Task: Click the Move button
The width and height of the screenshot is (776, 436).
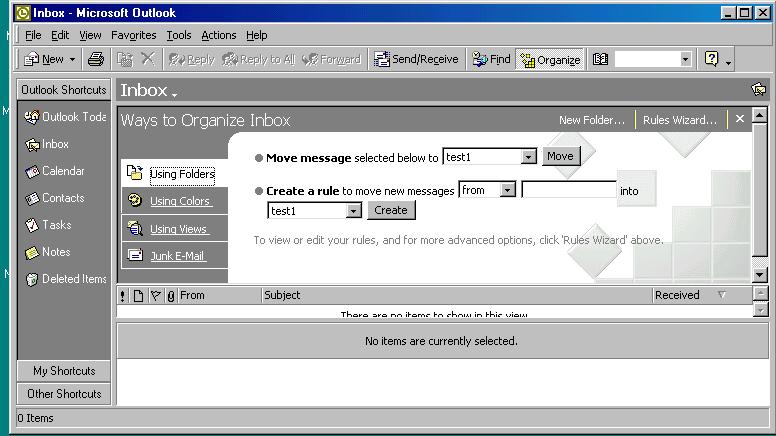Action: 561,156
